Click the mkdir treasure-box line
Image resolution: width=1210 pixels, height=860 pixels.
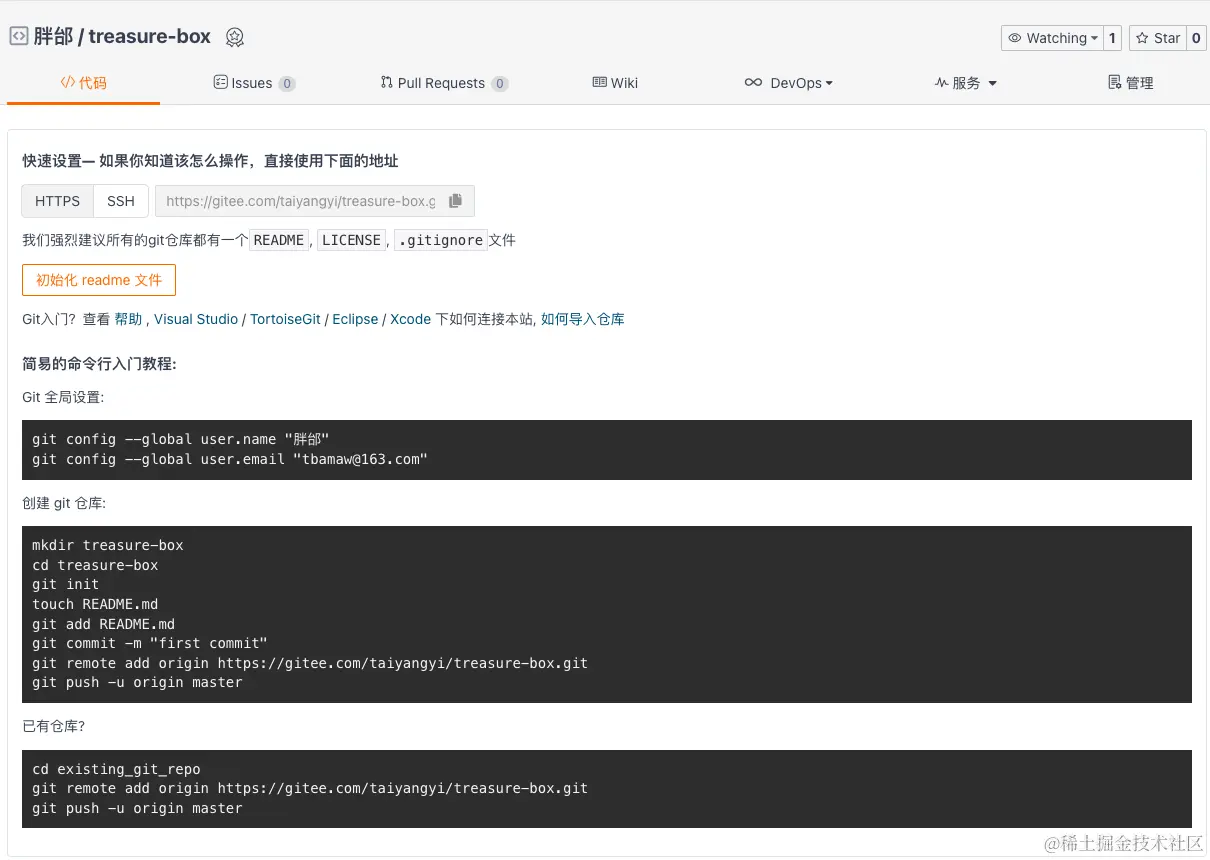tap(108, 545)
